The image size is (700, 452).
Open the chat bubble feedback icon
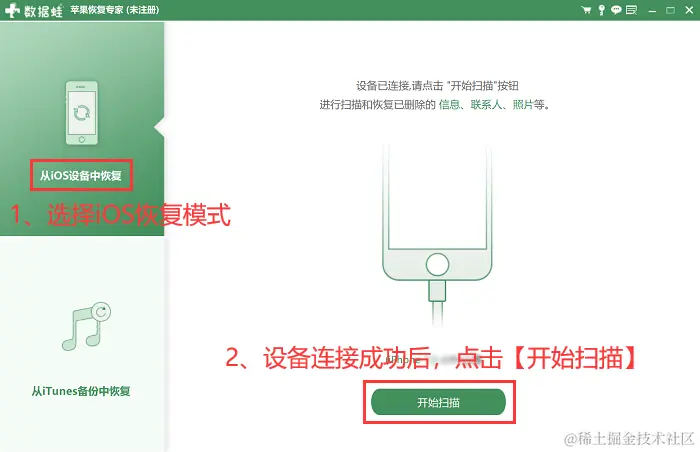point(616,10)
